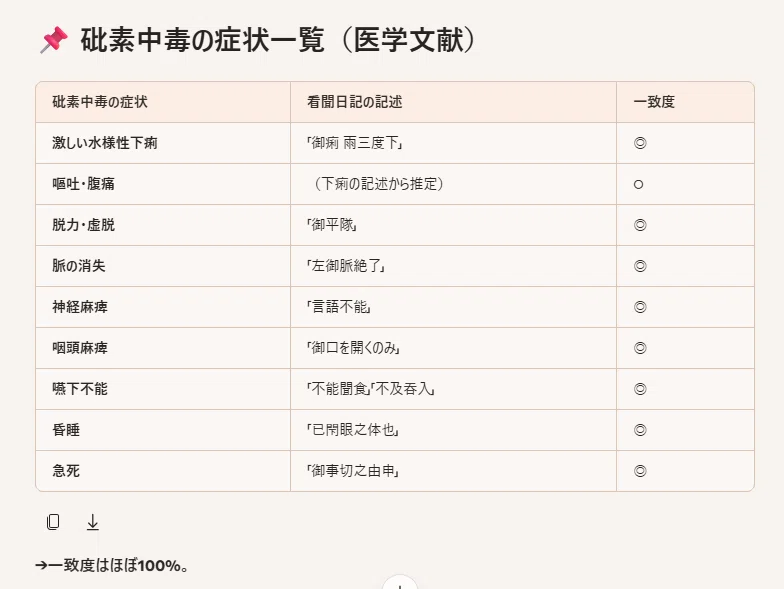The height and width of the screenshot is (589, 784).
Task: Click the partially visible round button at bottom
Action: coord(400,582)
